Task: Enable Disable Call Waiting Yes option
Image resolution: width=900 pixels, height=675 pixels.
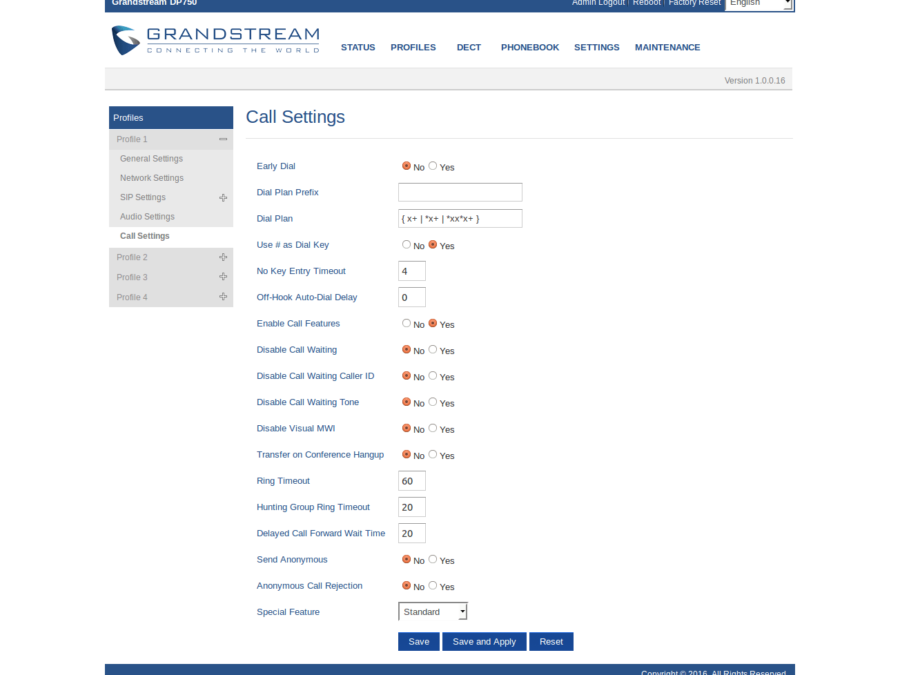Action: [x=433, y=350]
